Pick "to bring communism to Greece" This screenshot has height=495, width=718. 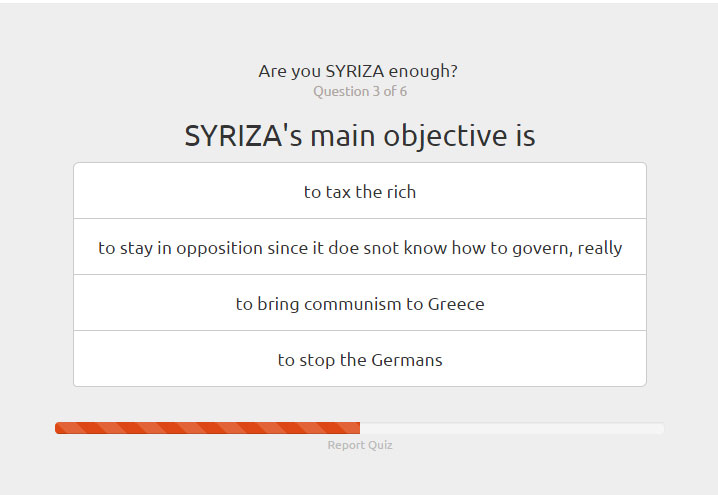click(360, 303)
